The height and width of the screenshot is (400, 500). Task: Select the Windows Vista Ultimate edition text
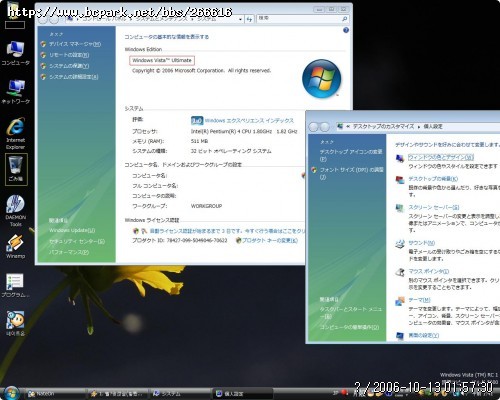(162, 60)
